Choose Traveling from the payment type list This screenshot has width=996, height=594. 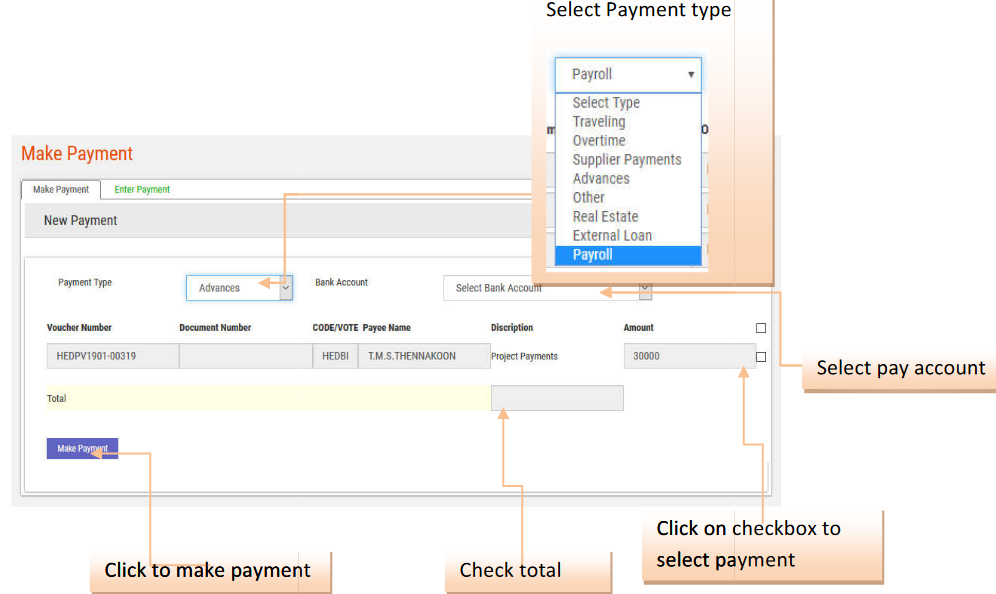click(599, 122)
